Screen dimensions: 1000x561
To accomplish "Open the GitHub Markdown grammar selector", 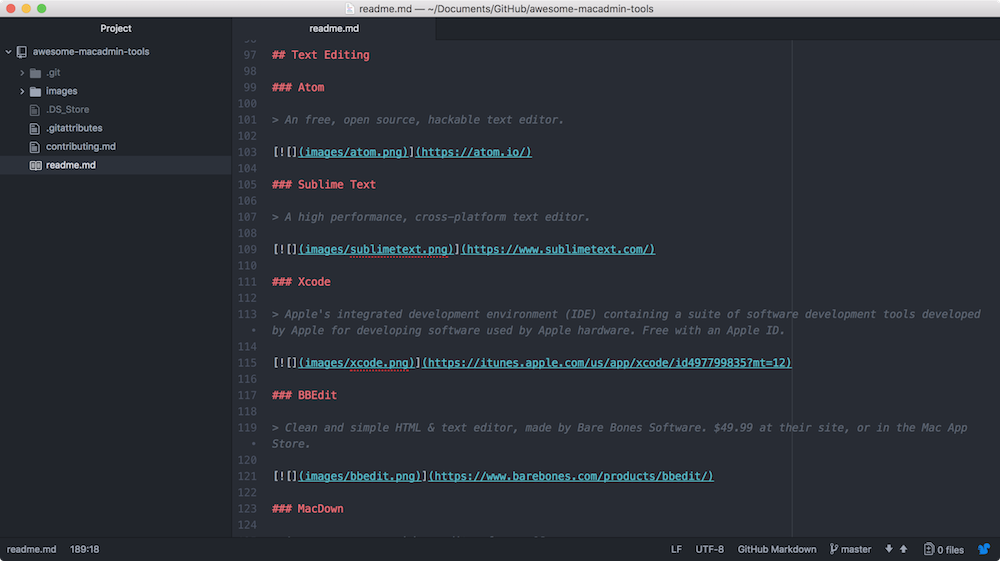I will pos(776,549).
